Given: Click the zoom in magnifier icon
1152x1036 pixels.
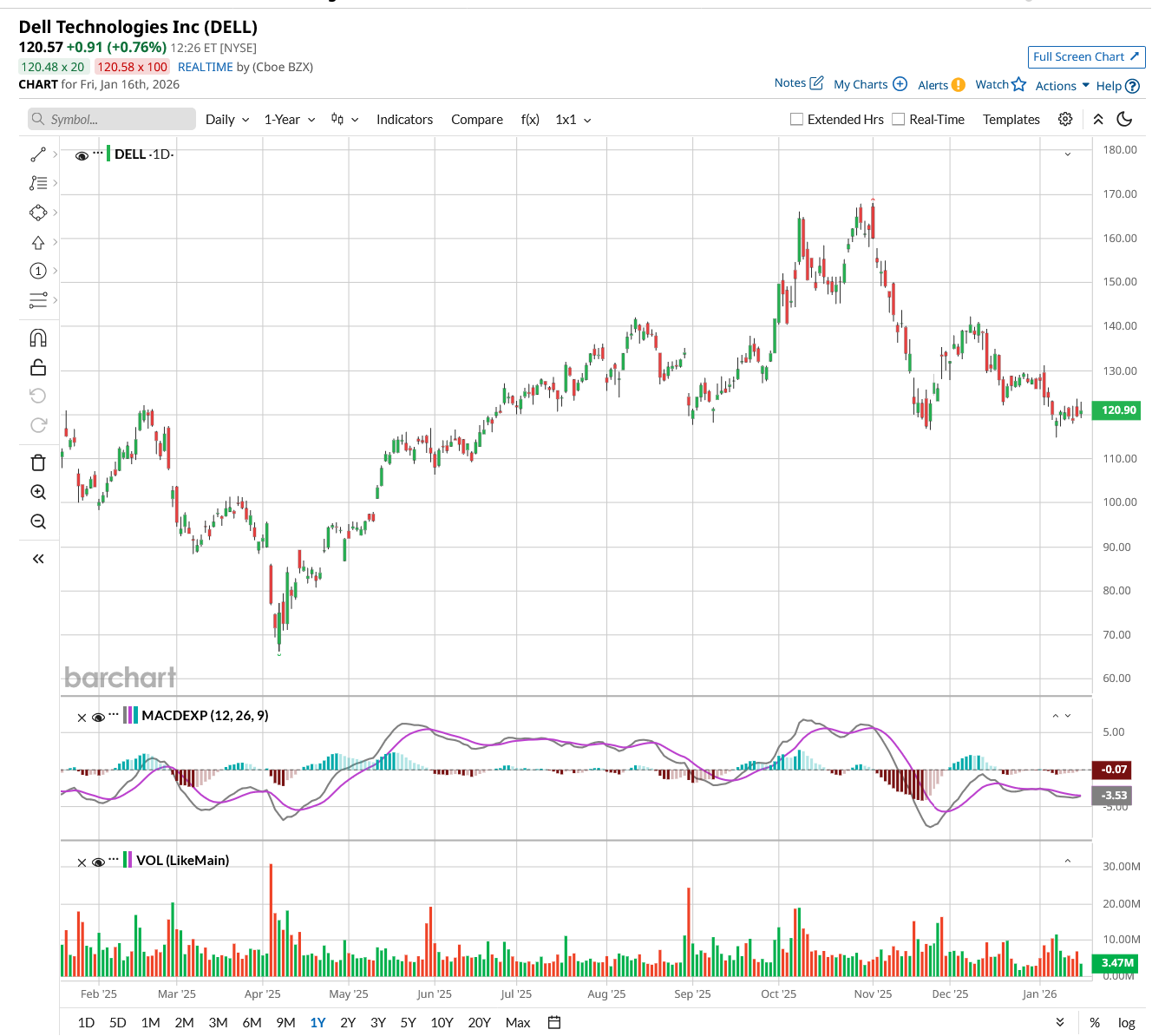Looking at the screenshot, I should click(38, 492).
